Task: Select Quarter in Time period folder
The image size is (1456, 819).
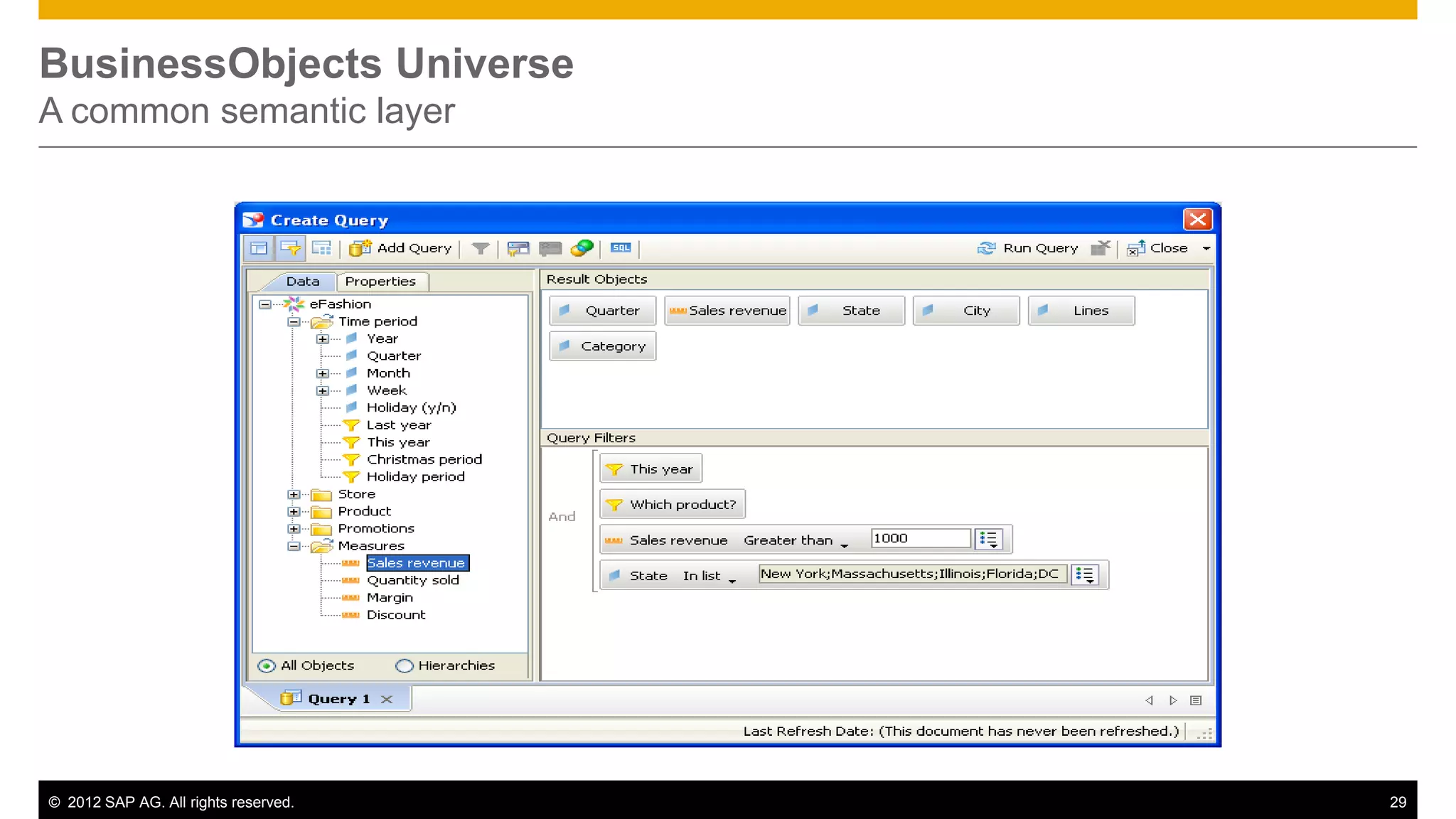Action: point(394,356)
